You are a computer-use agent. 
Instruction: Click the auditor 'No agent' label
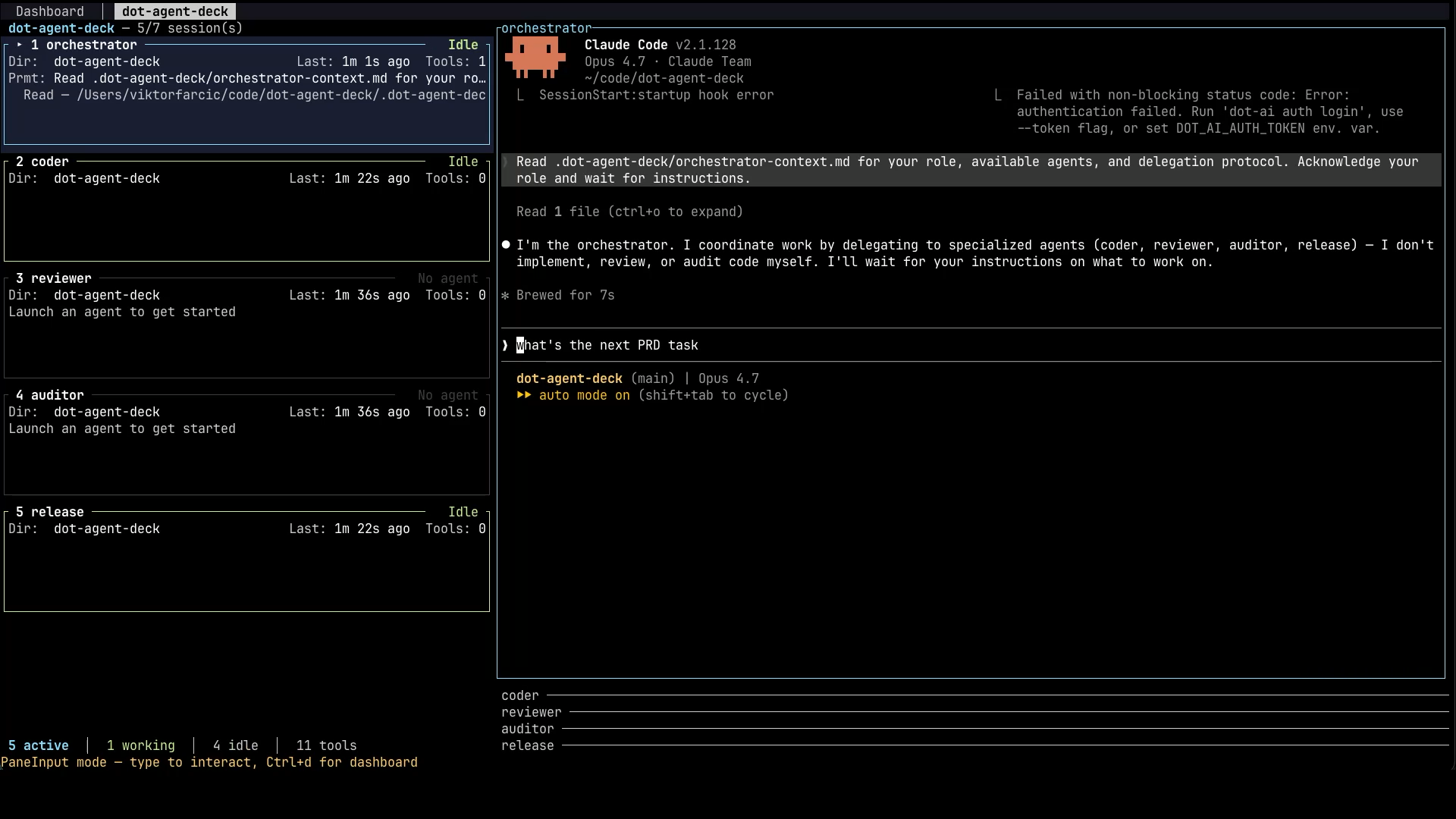(448, 395)
